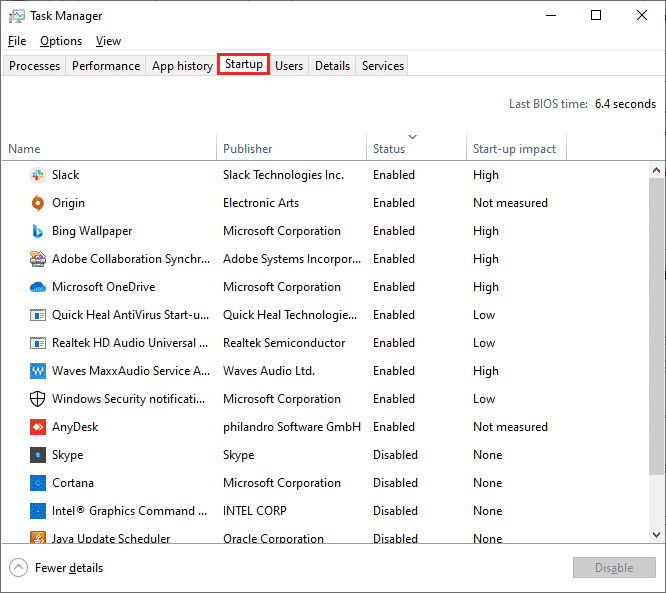Click High impact in Waves MaxxAudio row
The height and width of the screenshot is (593, 666).
pos(486,371)
